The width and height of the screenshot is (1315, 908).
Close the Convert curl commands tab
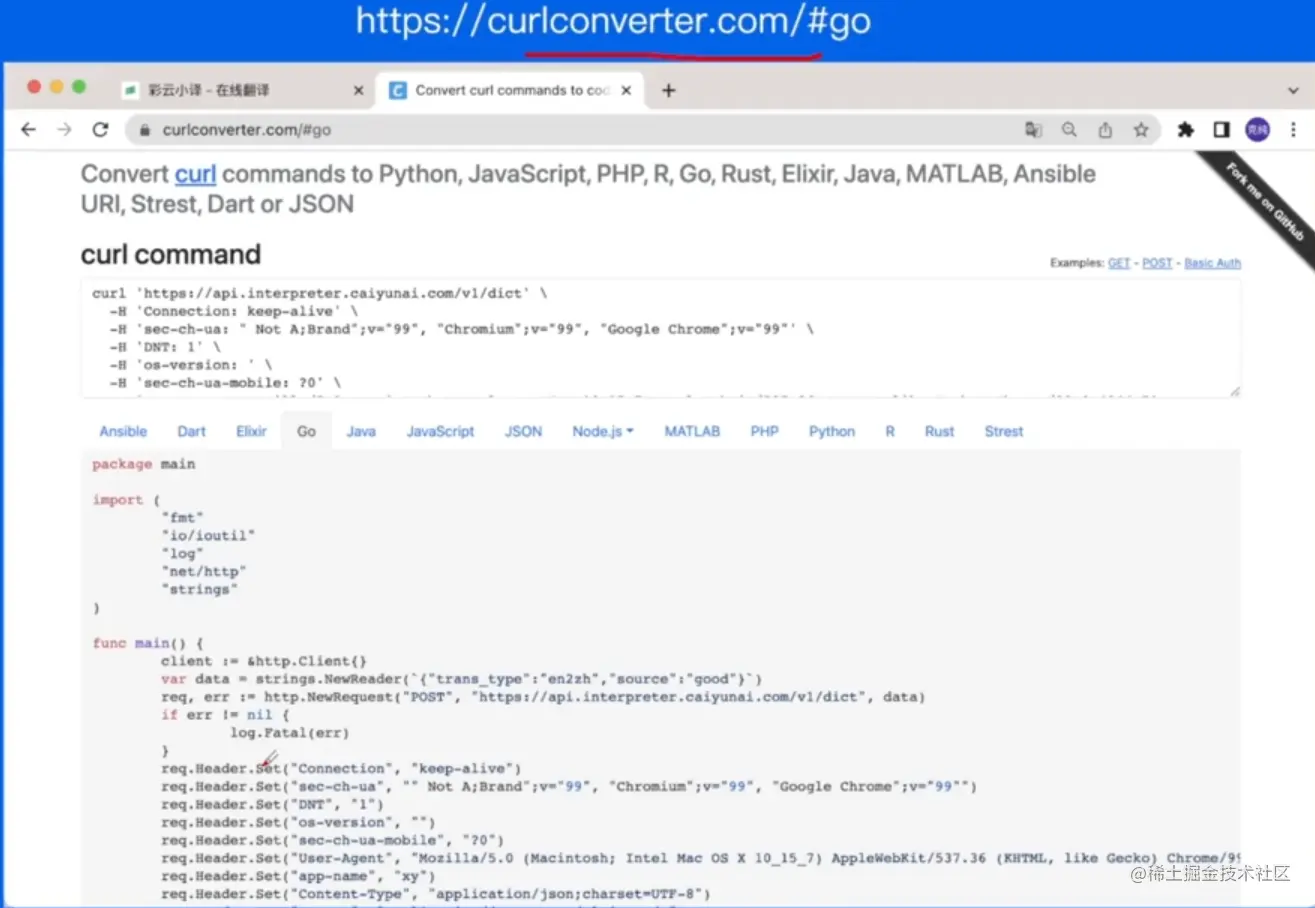627,90
